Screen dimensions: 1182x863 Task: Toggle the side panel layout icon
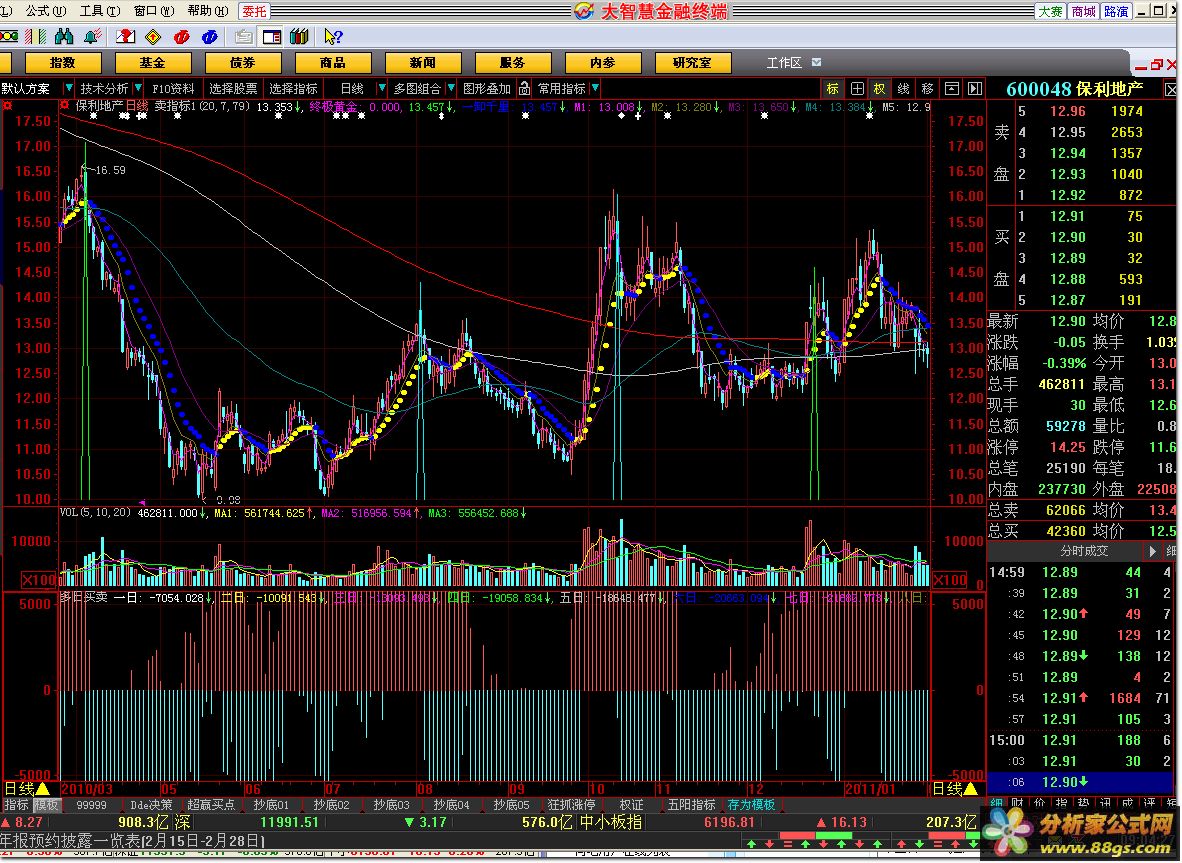(271, 36)
